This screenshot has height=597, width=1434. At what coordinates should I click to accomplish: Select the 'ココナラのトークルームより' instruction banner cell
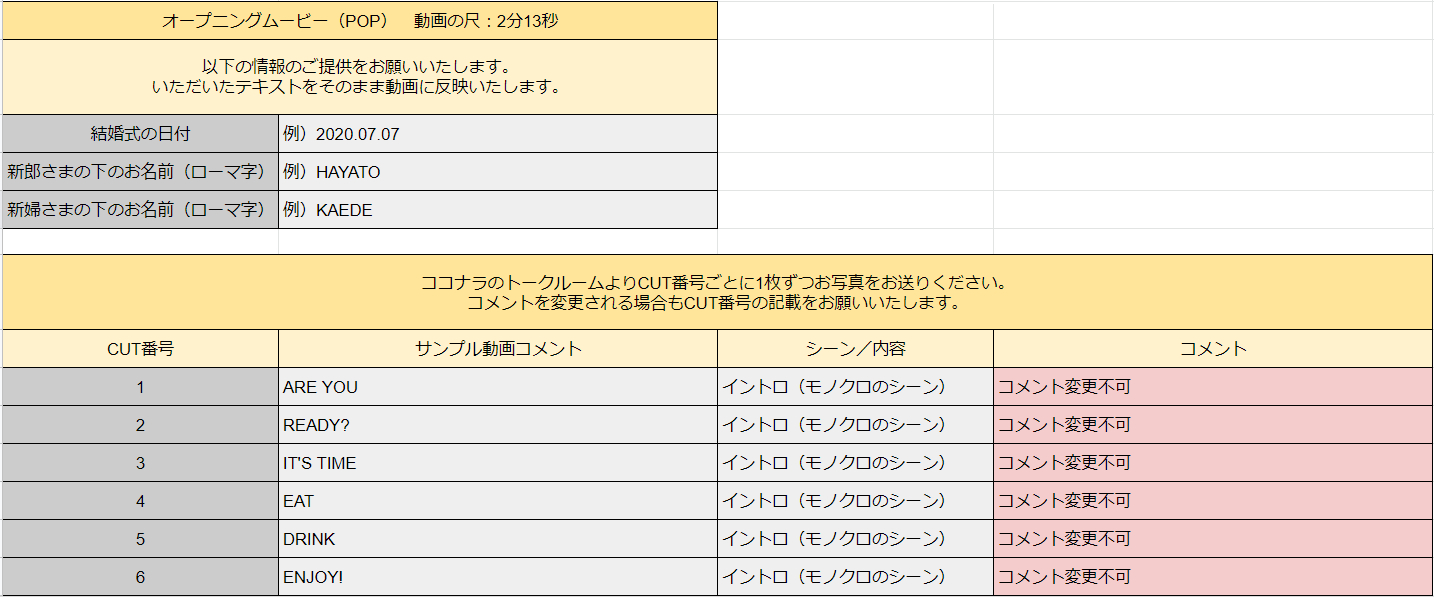(717, 292)
